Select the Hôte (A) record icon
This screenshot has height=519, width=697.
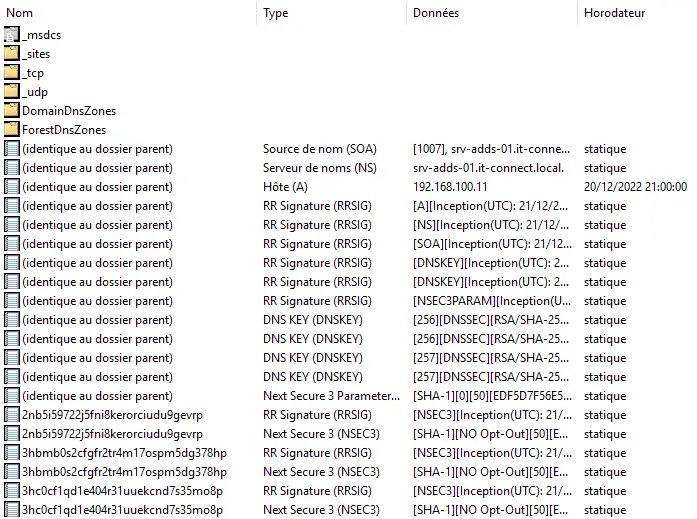pos(12,187)
